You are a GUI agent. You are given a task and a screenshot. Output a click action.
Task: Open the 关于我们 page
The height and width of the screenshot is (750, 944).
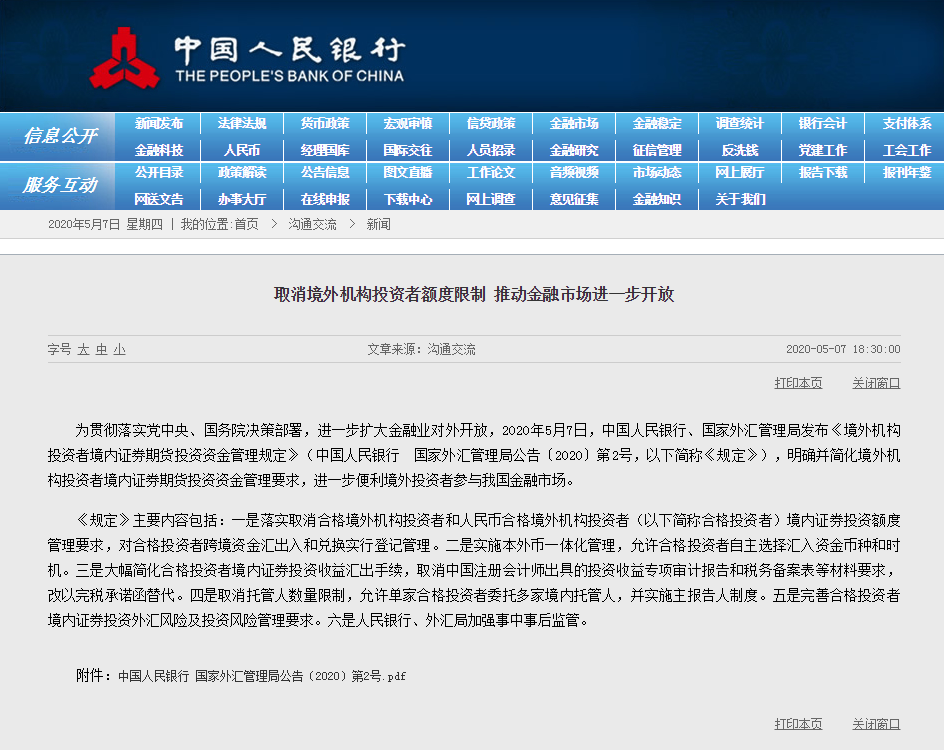coord(738,199)
